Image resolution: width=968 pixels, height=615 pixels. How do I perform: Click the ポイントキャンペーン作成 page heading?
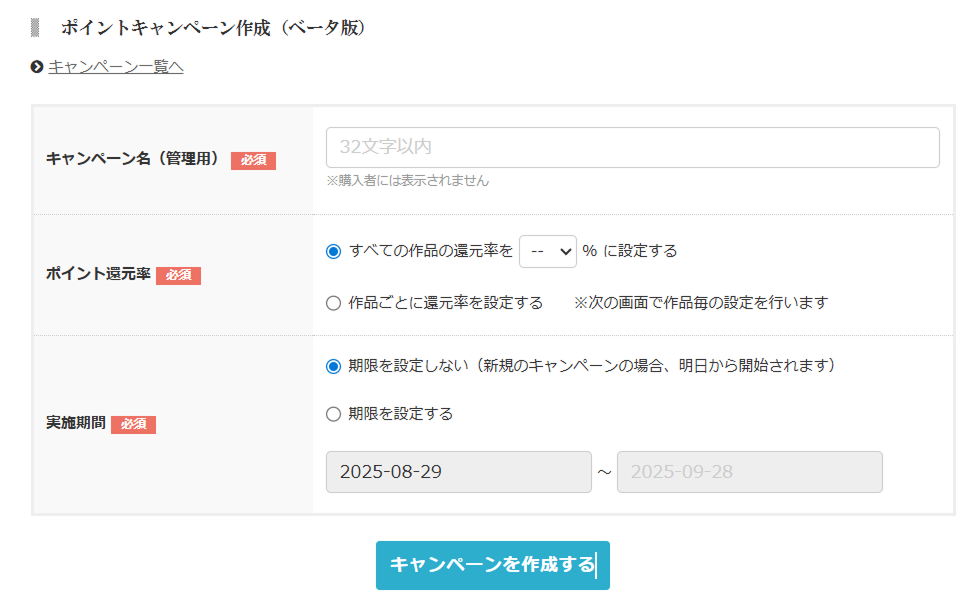[213, 28]
